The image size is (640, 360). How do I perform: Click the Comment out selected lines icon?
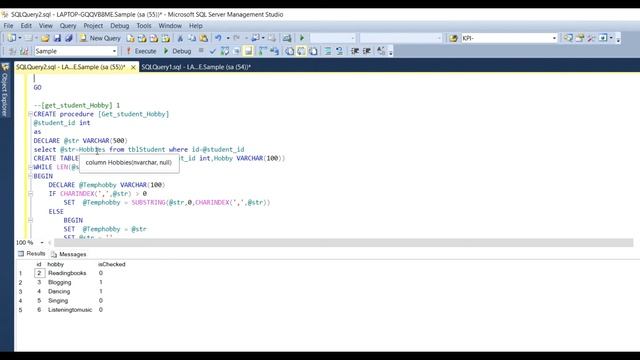click(327, 51)
